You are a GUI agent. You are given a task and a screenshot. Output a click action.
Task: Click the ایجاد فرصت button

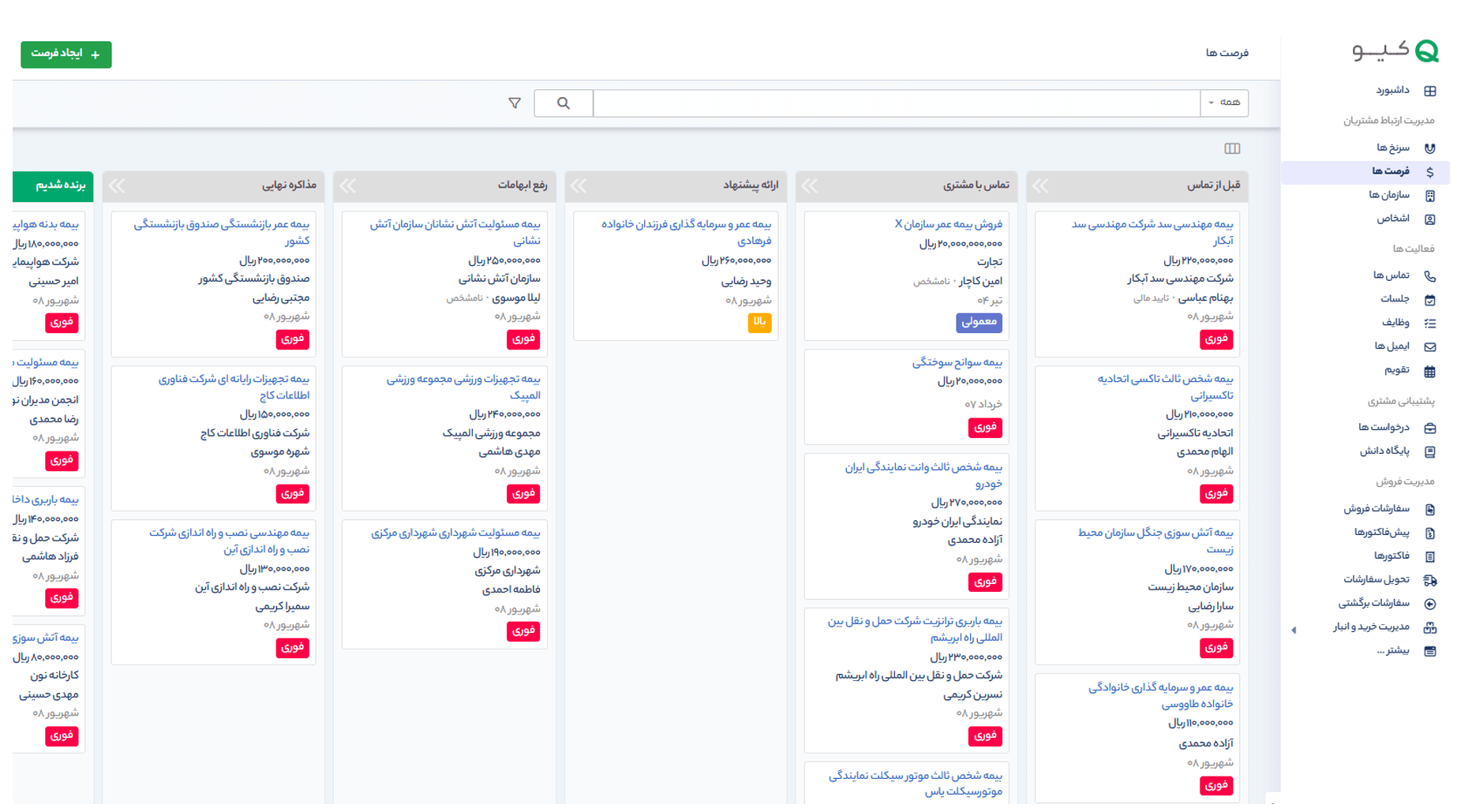[66, 54]
